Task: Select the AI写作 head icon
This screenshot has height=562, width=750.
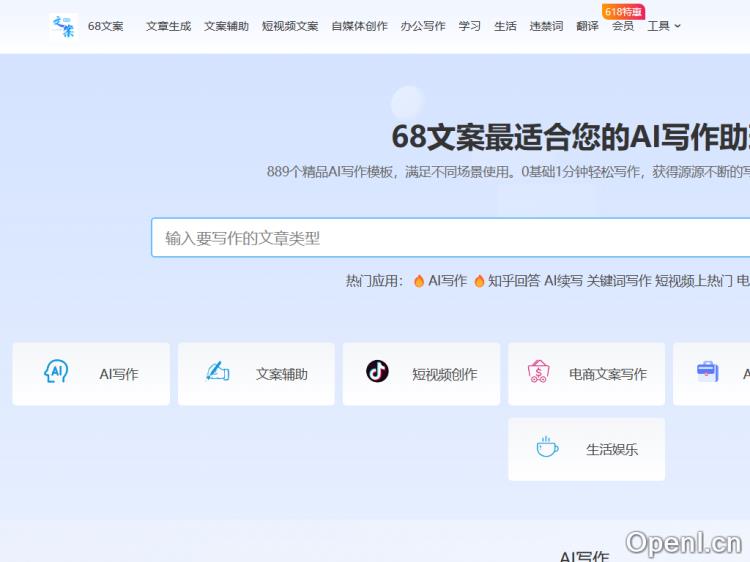Action: [x=56, y=373]
